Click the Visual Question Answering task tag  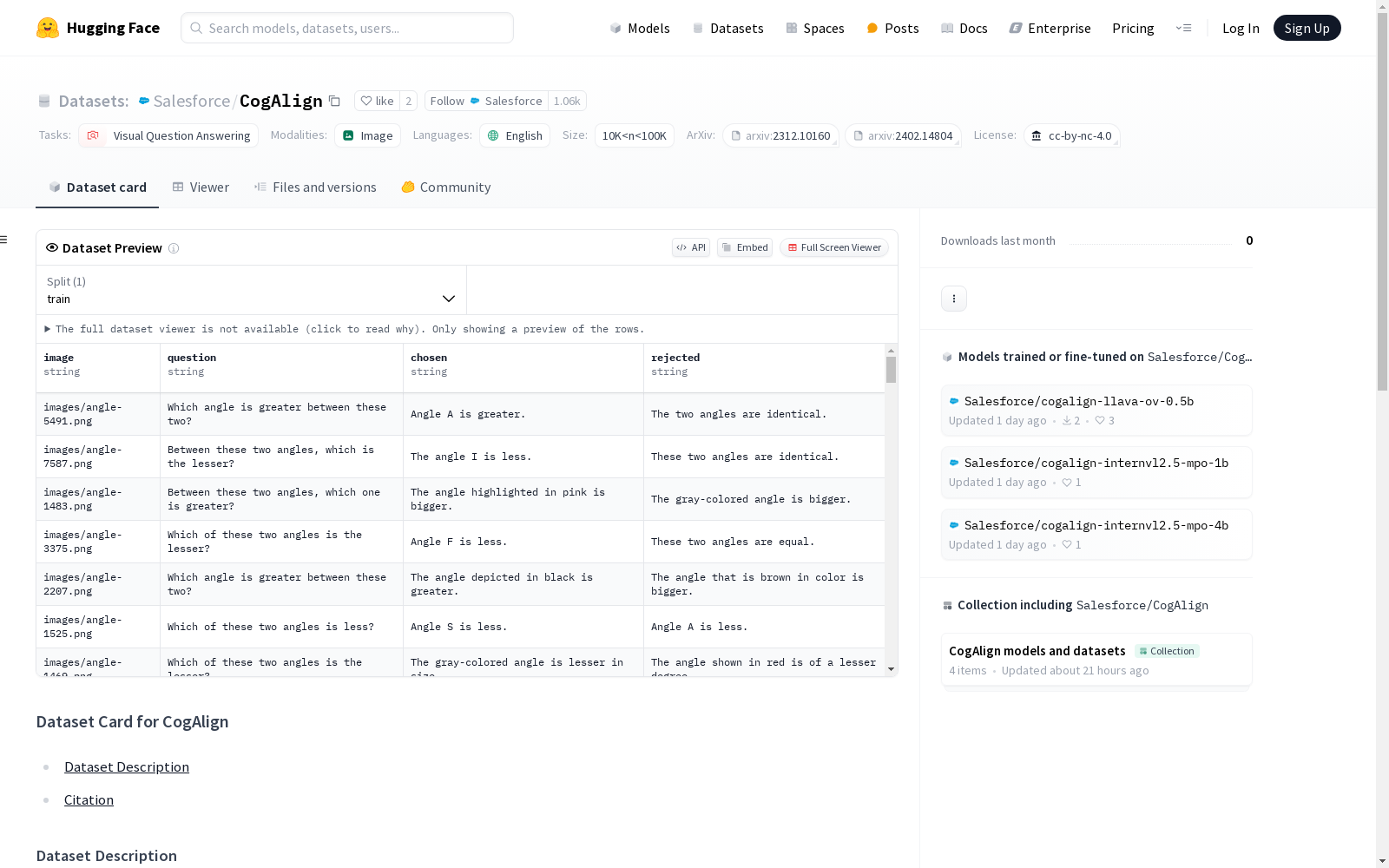coord(168,135)
